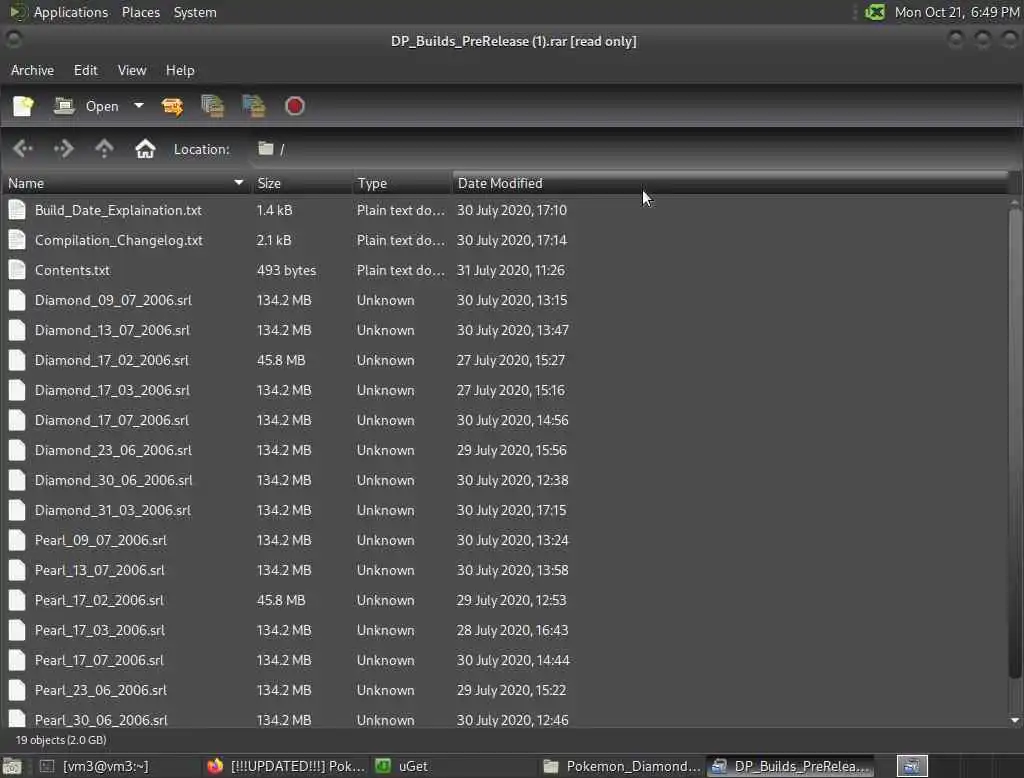Click the 493 bytes size cell
This screenshot has width=1024, height=778.
[x=286, y=270]
